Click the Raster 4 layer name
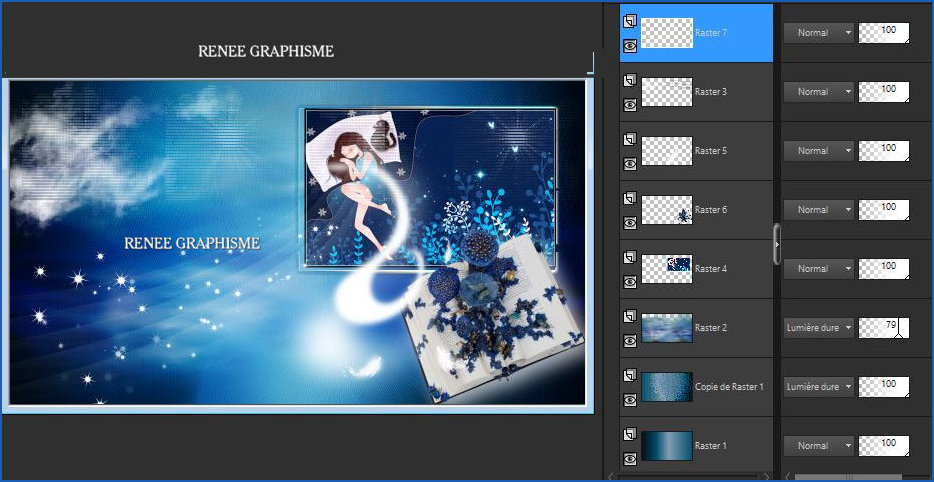This screenshot has height=482, width=934. pos(711,269)
